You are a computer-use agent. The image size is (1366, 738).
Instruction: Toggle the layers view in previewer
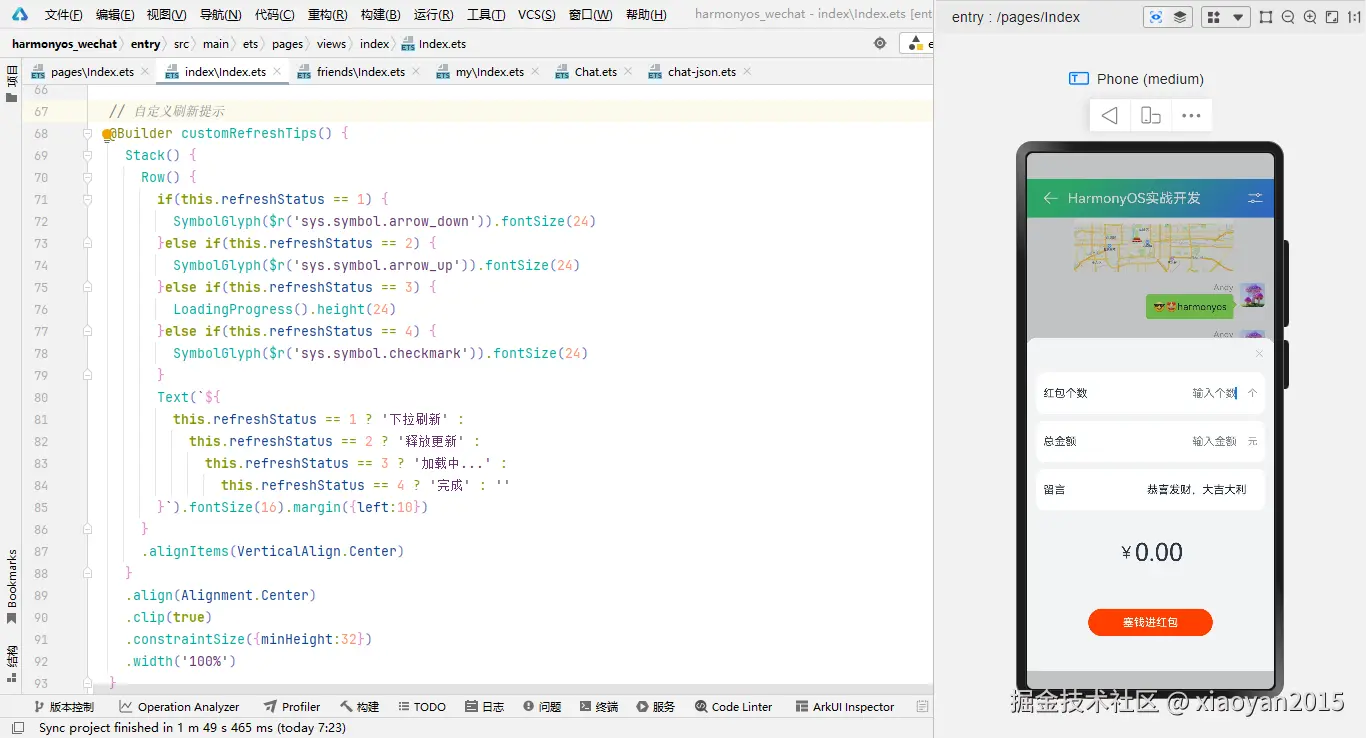1180,17
